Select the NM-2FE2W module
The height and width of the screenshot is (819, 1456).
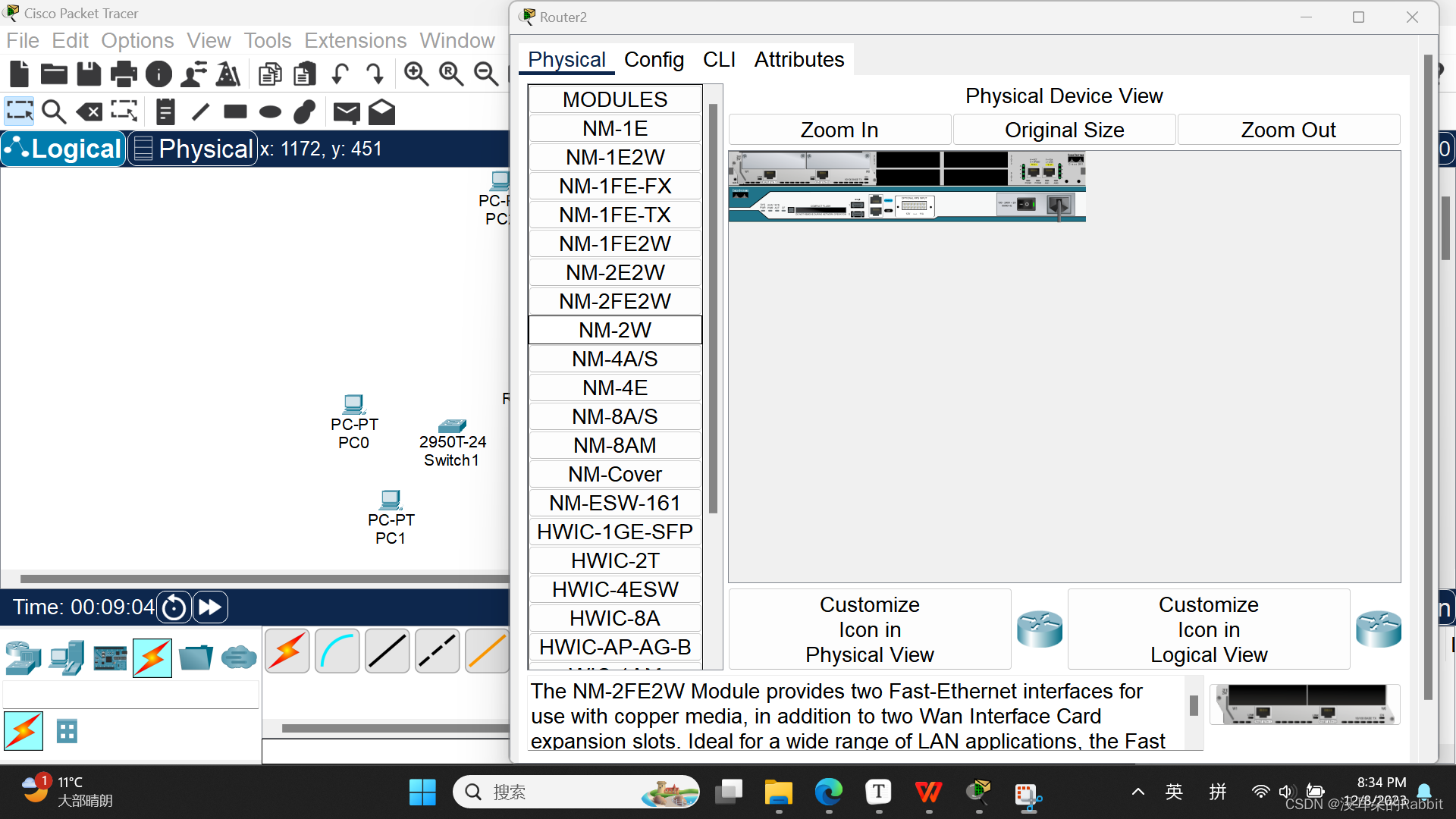coord(615,301)
